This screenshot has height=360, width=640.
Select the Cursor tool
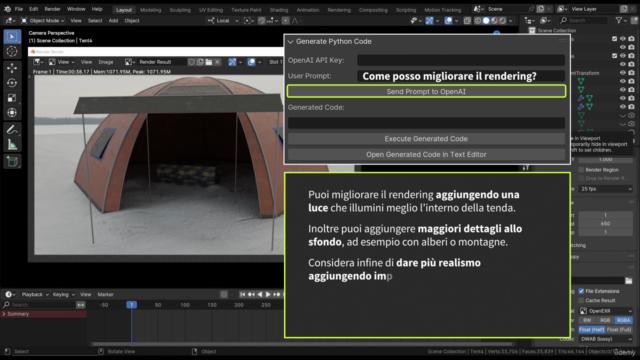click(12, 51)
